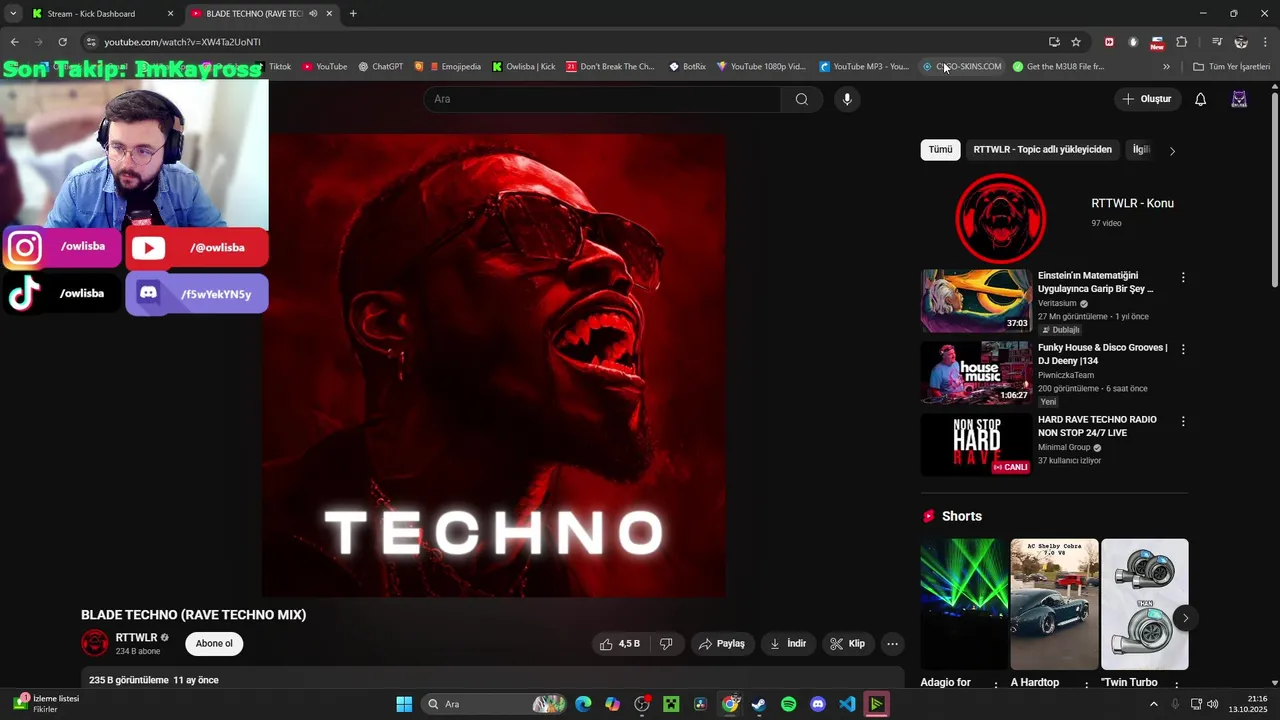The image size is (1280, 720).
Task: Click the install app icon in address bar
Action: click(x=1054, y=42)
